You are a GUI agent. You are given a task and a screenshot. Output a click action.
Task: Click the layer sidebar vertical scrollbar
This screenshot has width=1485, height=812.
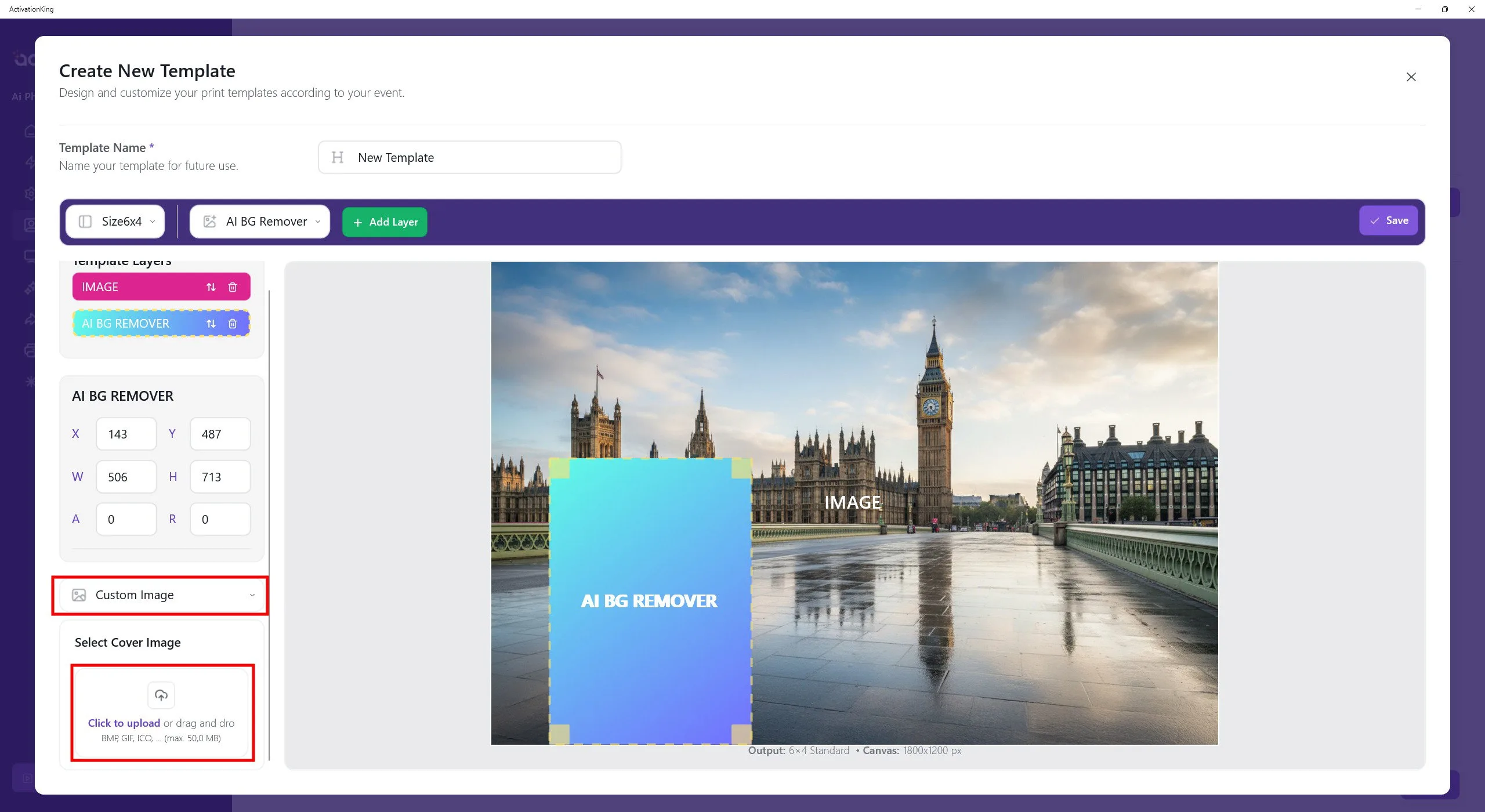(269, 525)
